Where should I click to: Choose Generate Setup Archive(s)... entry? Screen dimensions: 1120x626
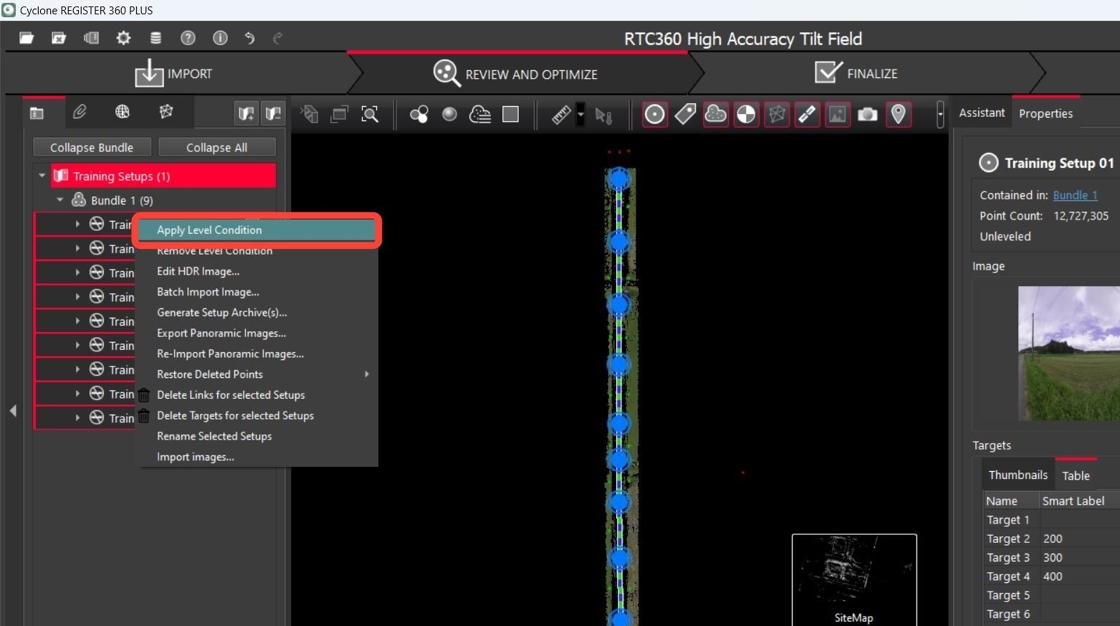point(257,312)
